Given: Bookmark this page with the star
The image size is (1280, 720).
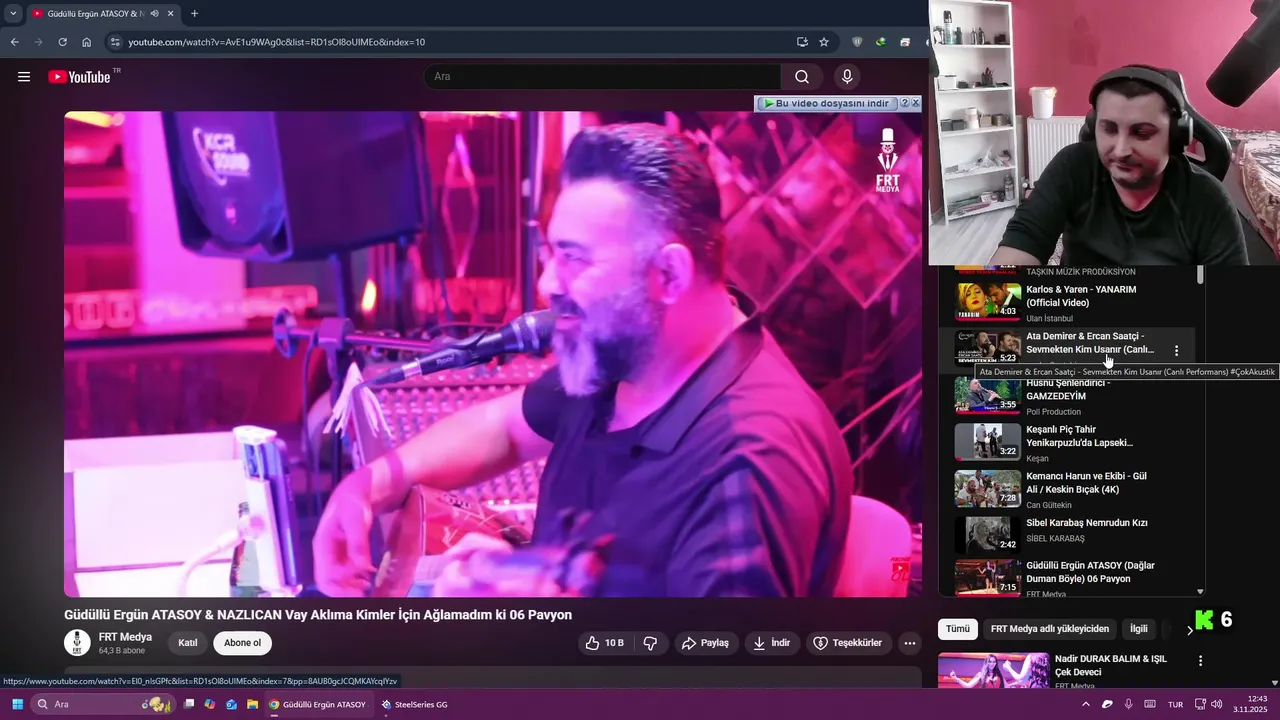Looking at the screenshot, I should 824,42.
